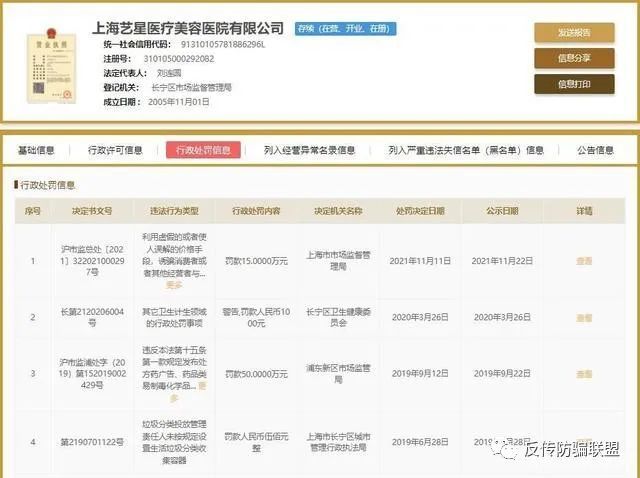
Task: Click publication date 2021年11月22日
Action: coord(502,261)
